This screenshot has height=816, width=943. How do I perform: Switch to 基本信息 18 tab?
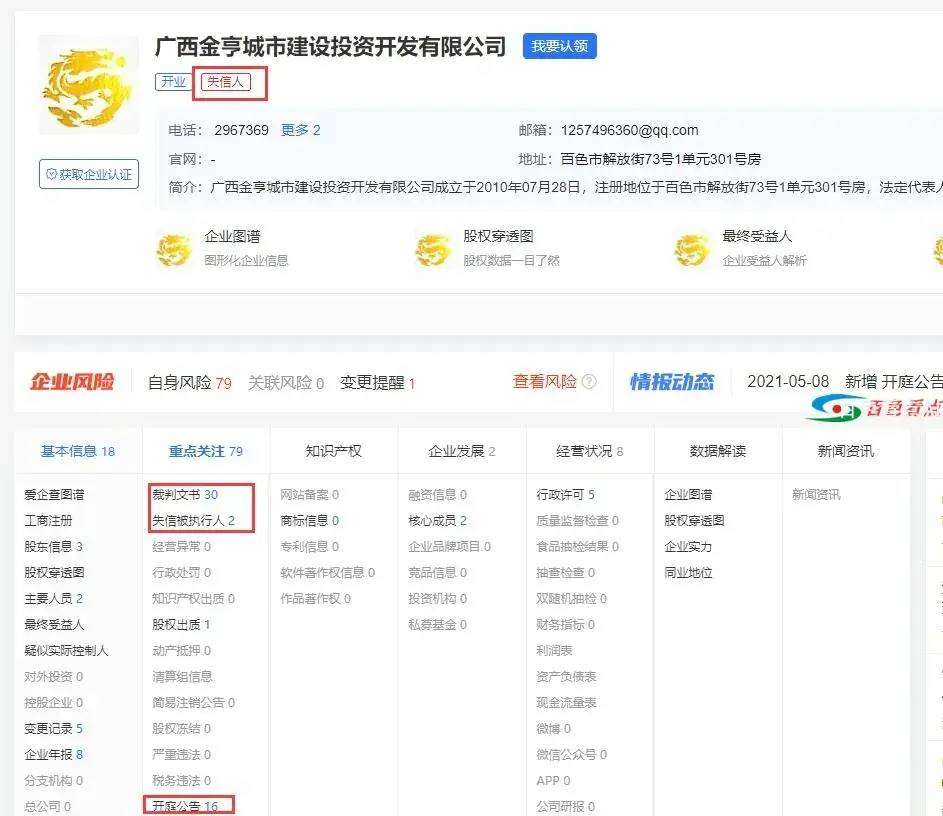(x=78, y=451)
